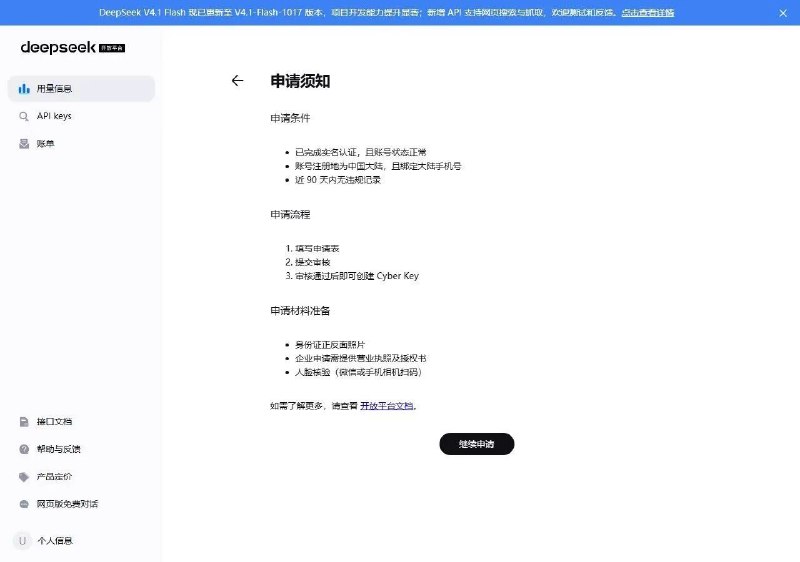Click the bullet about 营业执照及授权书
Screen dimensions: 800x562
(361, 359)
